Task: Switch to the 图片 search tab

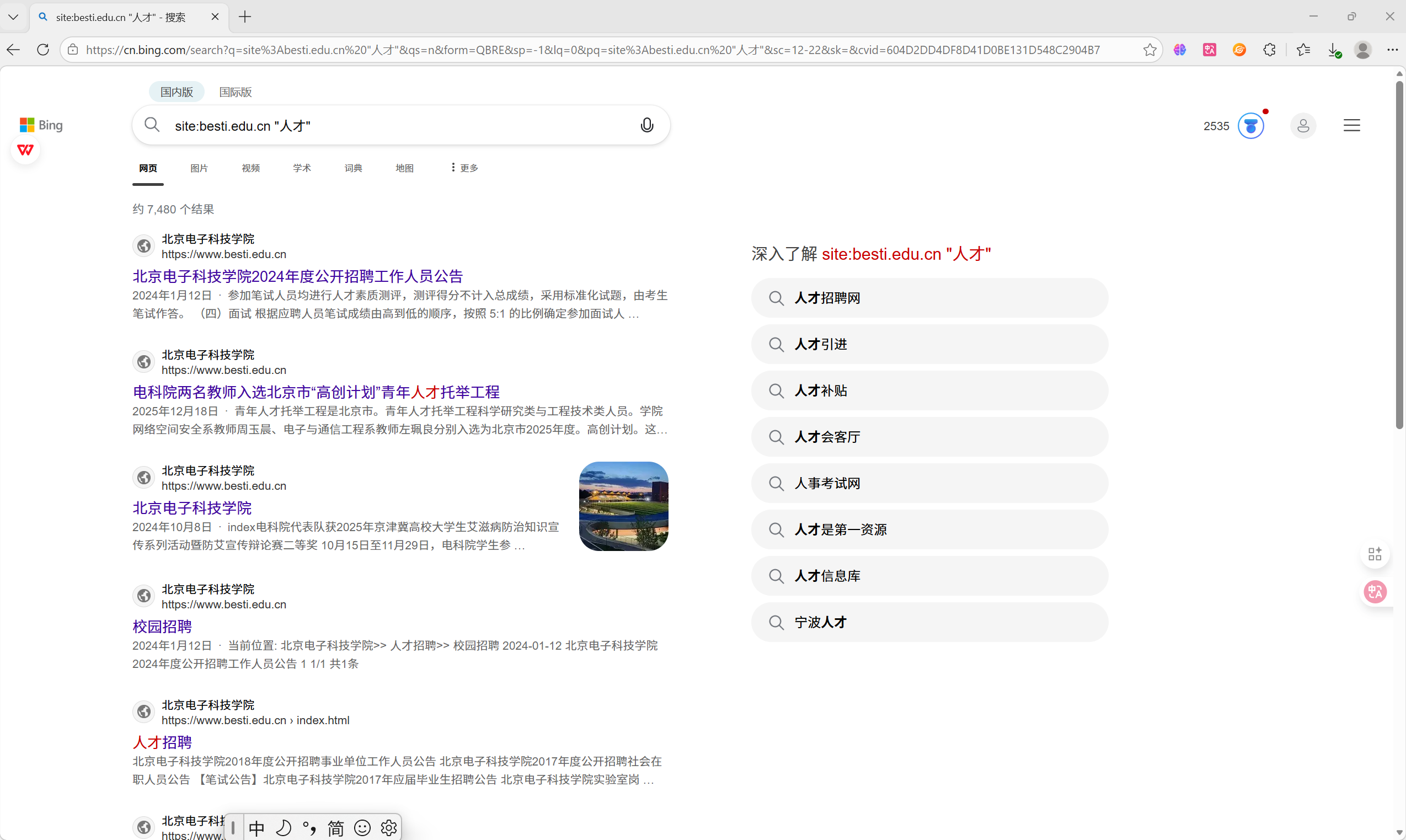Action: tap(199, 168)
